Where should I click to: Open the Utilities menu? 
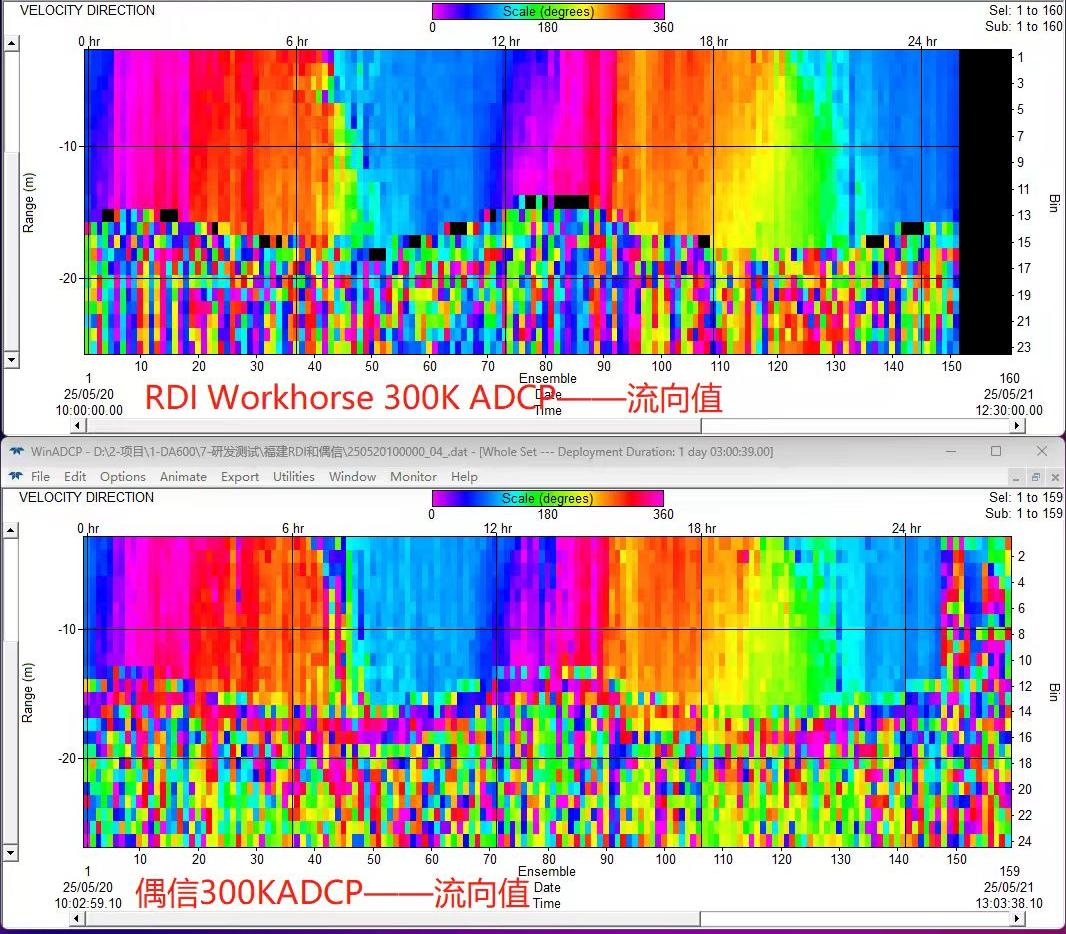294,477
